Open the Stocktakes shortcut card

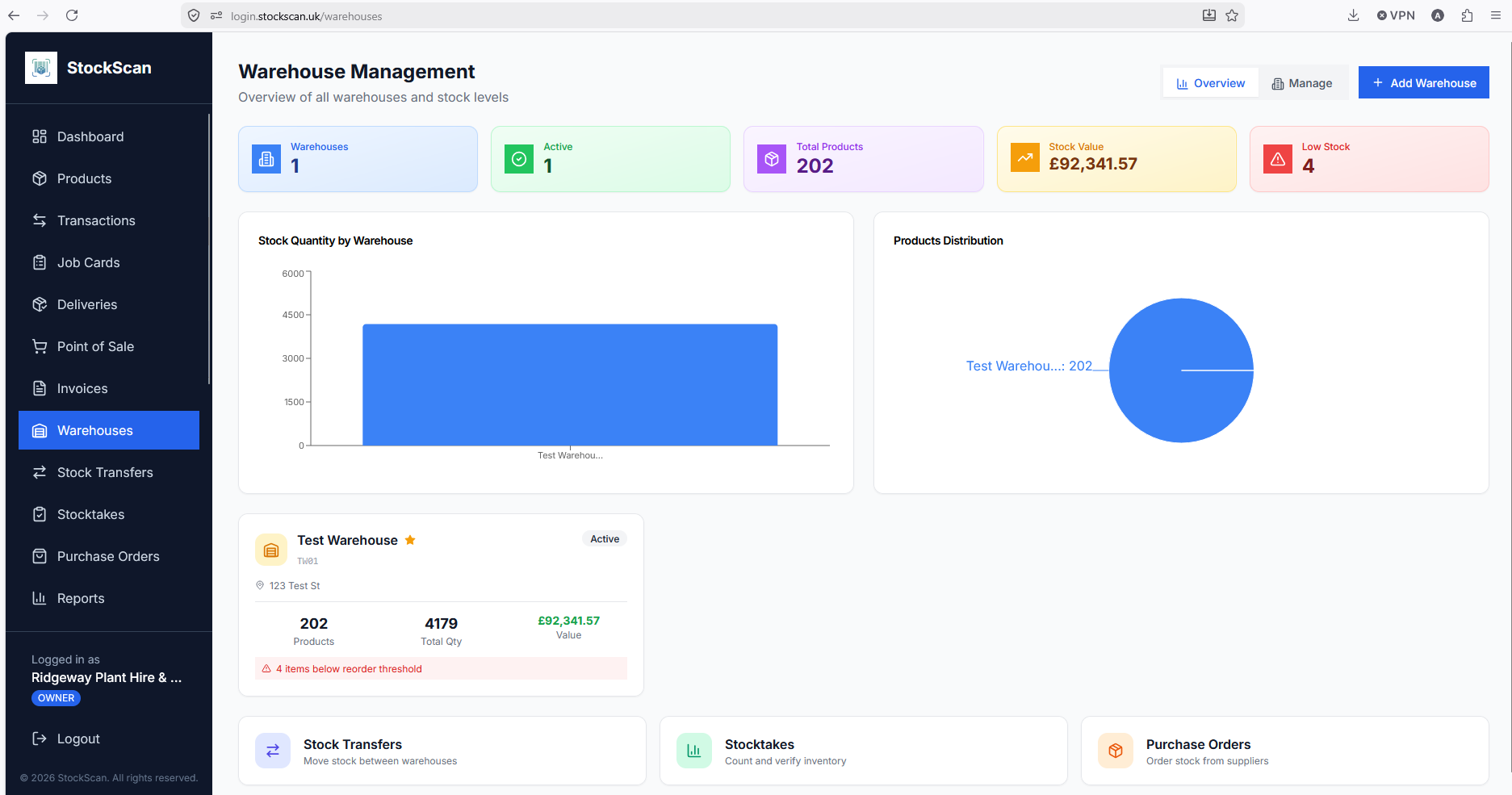click(864, 751)
